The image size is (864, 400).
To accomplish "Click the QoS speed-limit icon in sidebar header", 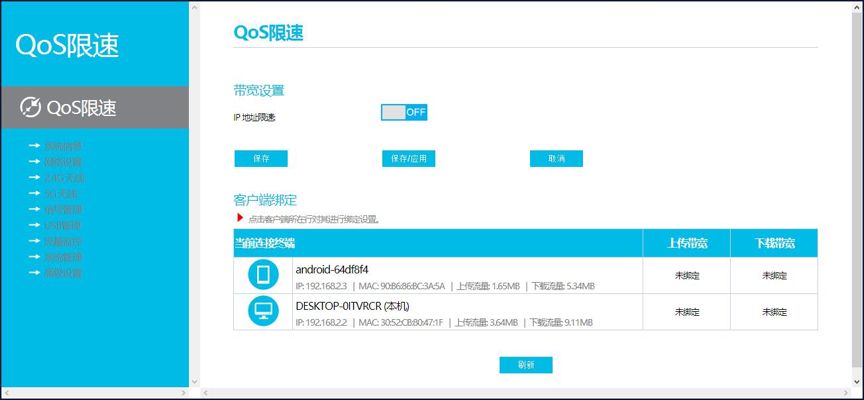I will click(x=31, y=107).
